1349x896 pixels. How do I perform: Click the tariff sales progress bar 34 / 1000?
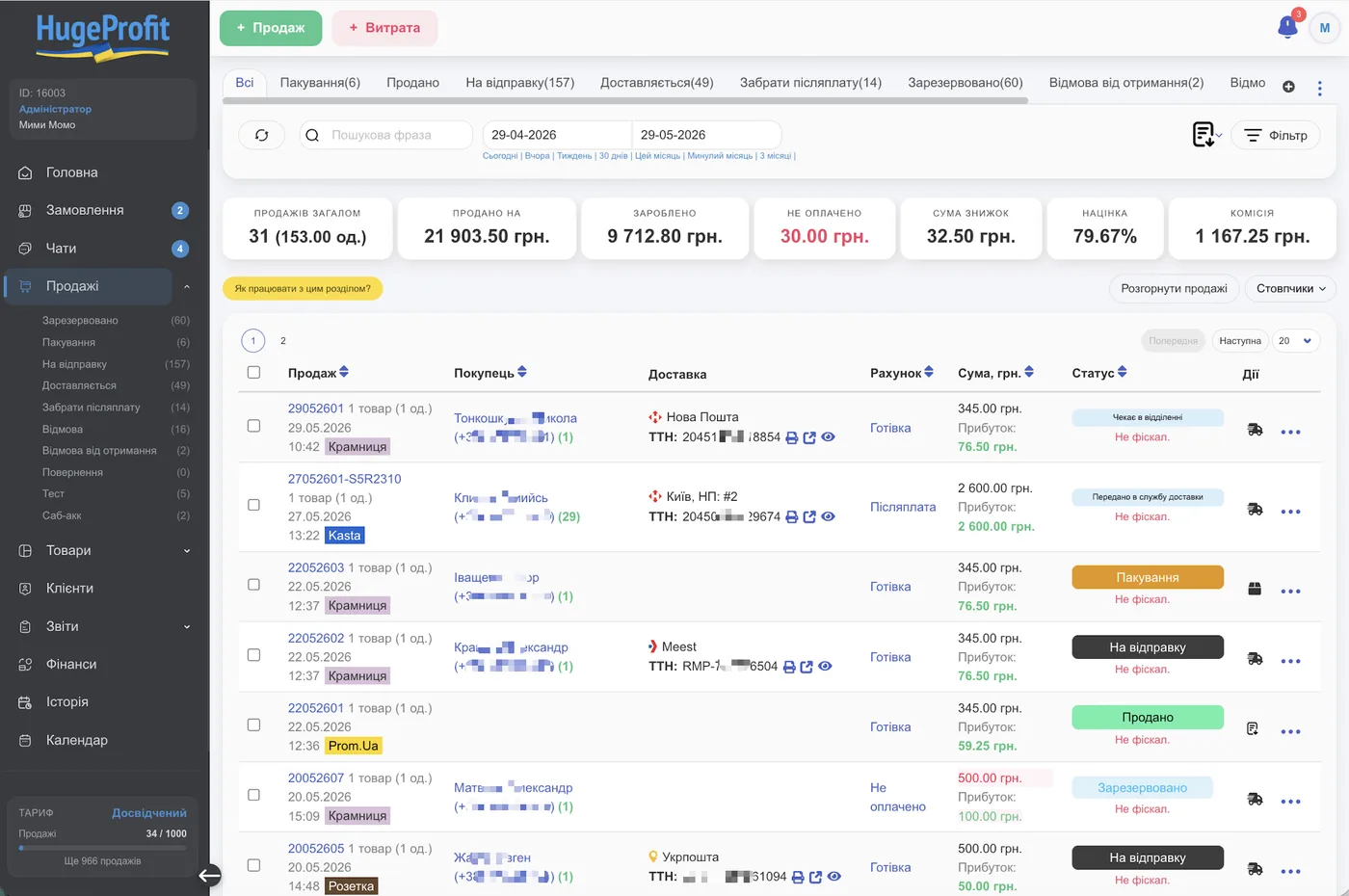tap(102, 848)
